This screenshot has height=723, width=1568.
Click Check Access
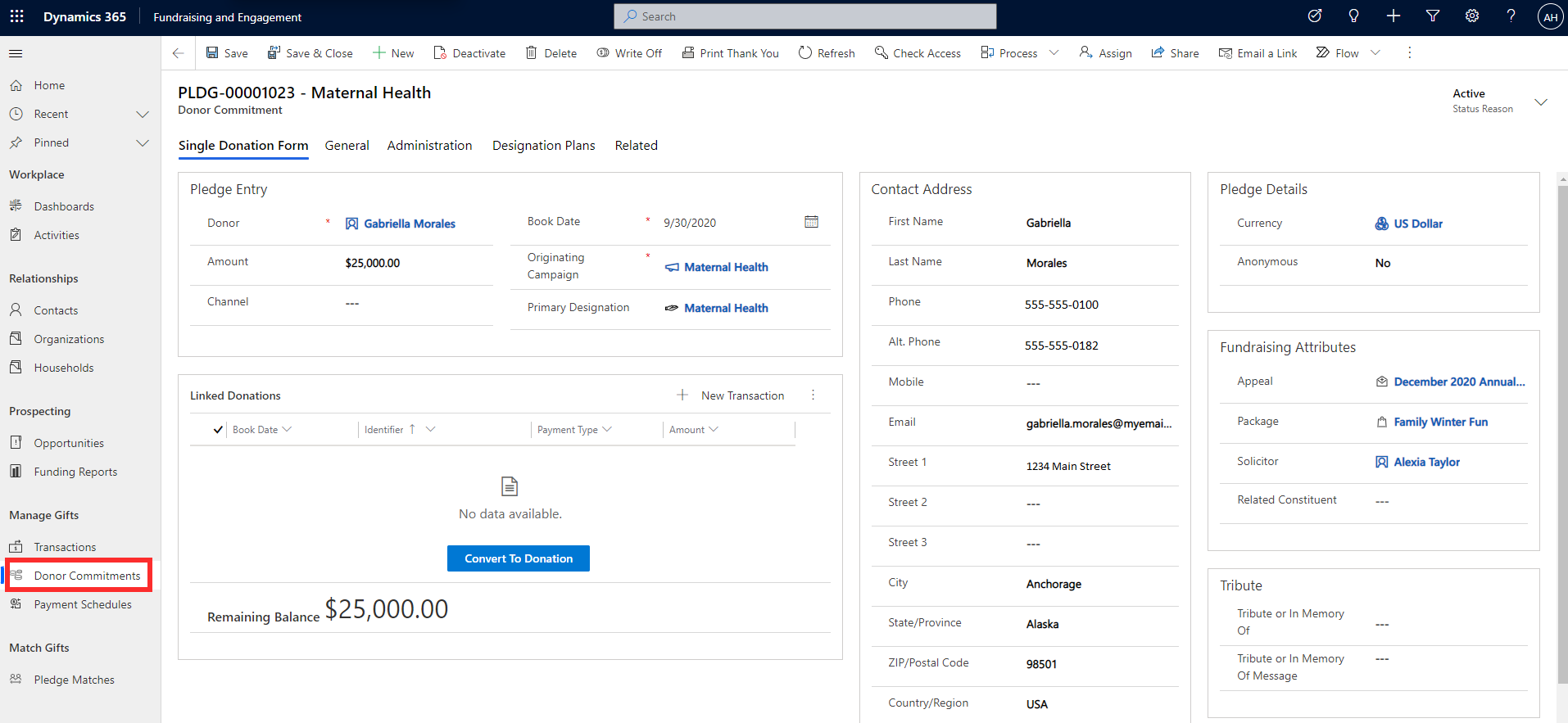(x=918, y=53)
